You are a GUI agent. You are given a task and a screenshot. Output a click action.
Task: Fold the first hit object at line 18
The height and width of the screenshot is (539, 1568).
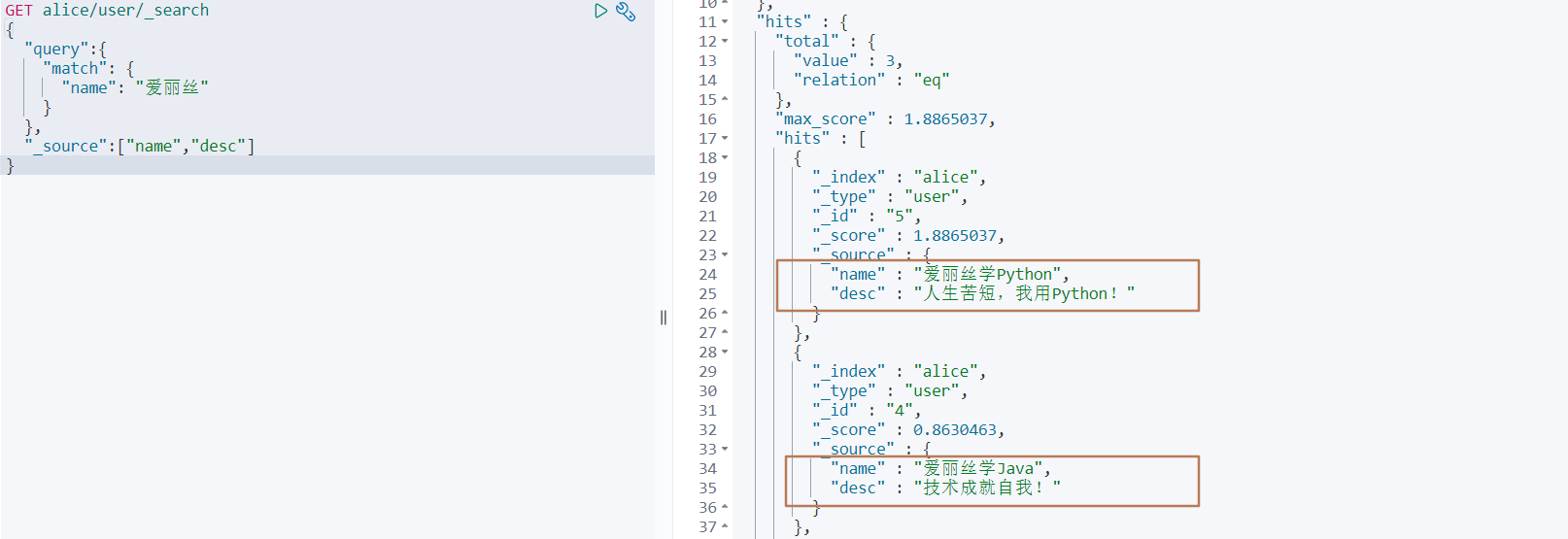point(725,158)
